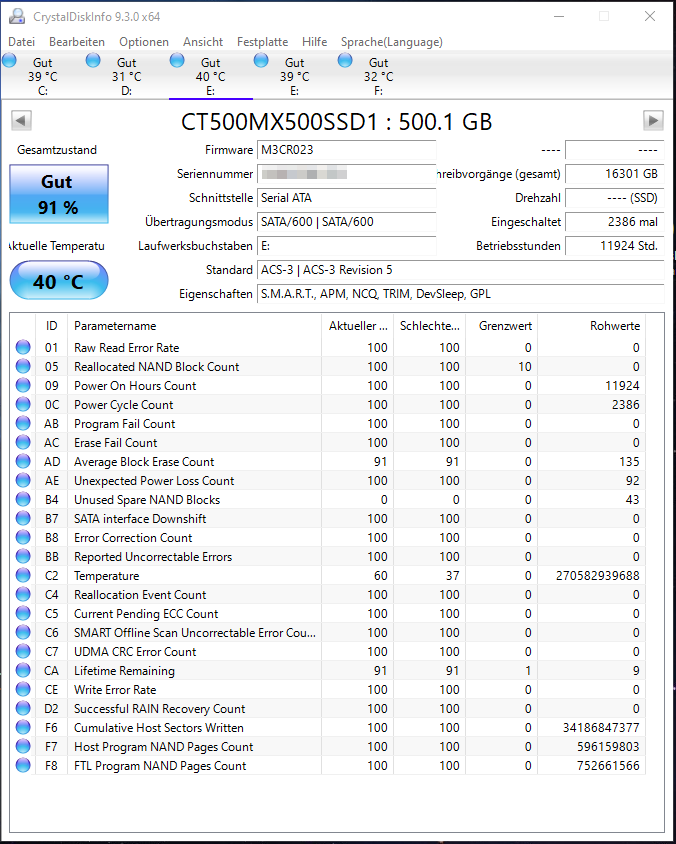The width and height of the screenshot is (676, 844).
Task: Click status orb for Program Fail Count
Action: click(x=23, y=424)
